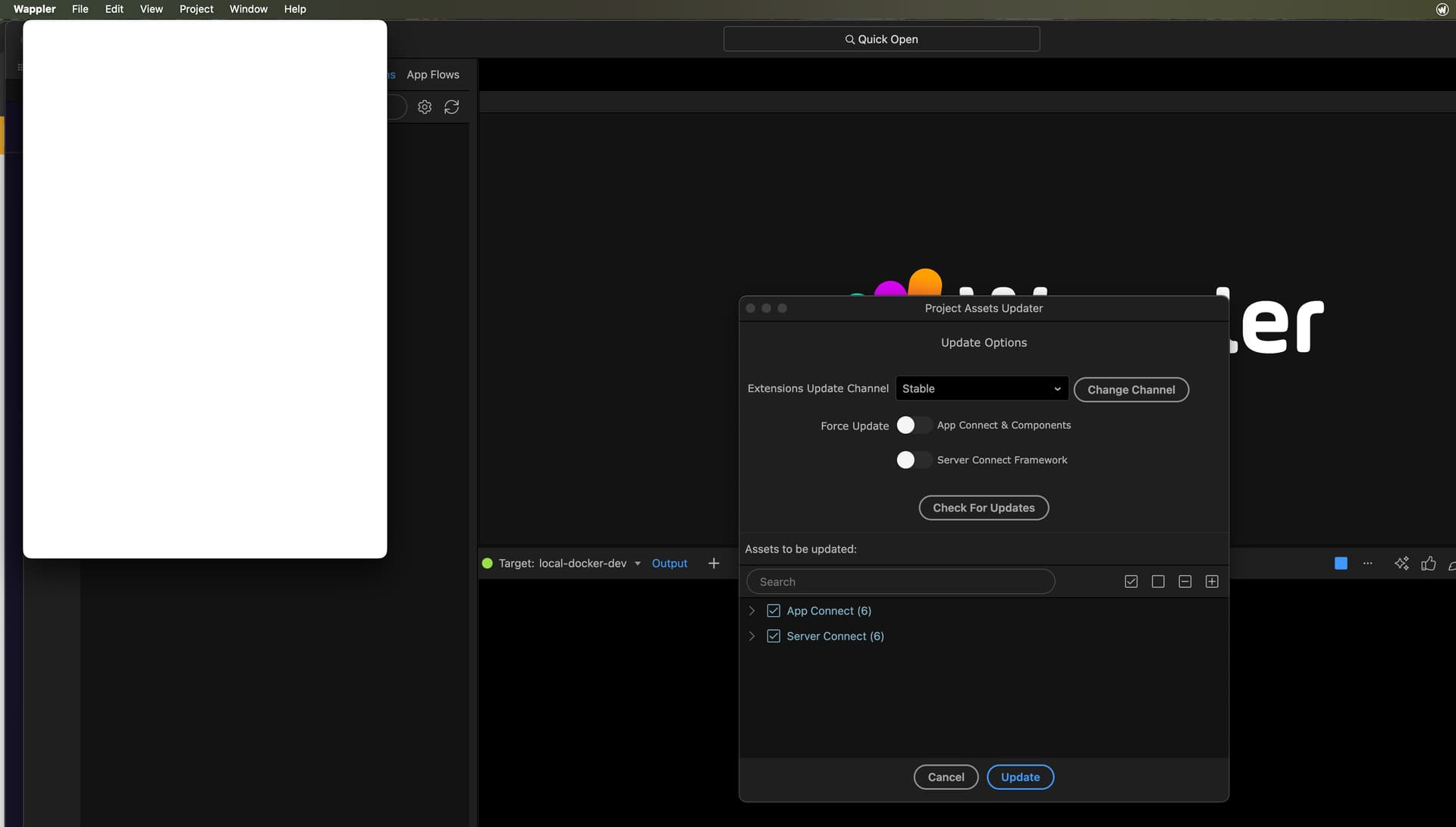Click the select-all checkmark icon in the assets toolbar
This screenshot has height=827, width=1456.
point(1131,581)
